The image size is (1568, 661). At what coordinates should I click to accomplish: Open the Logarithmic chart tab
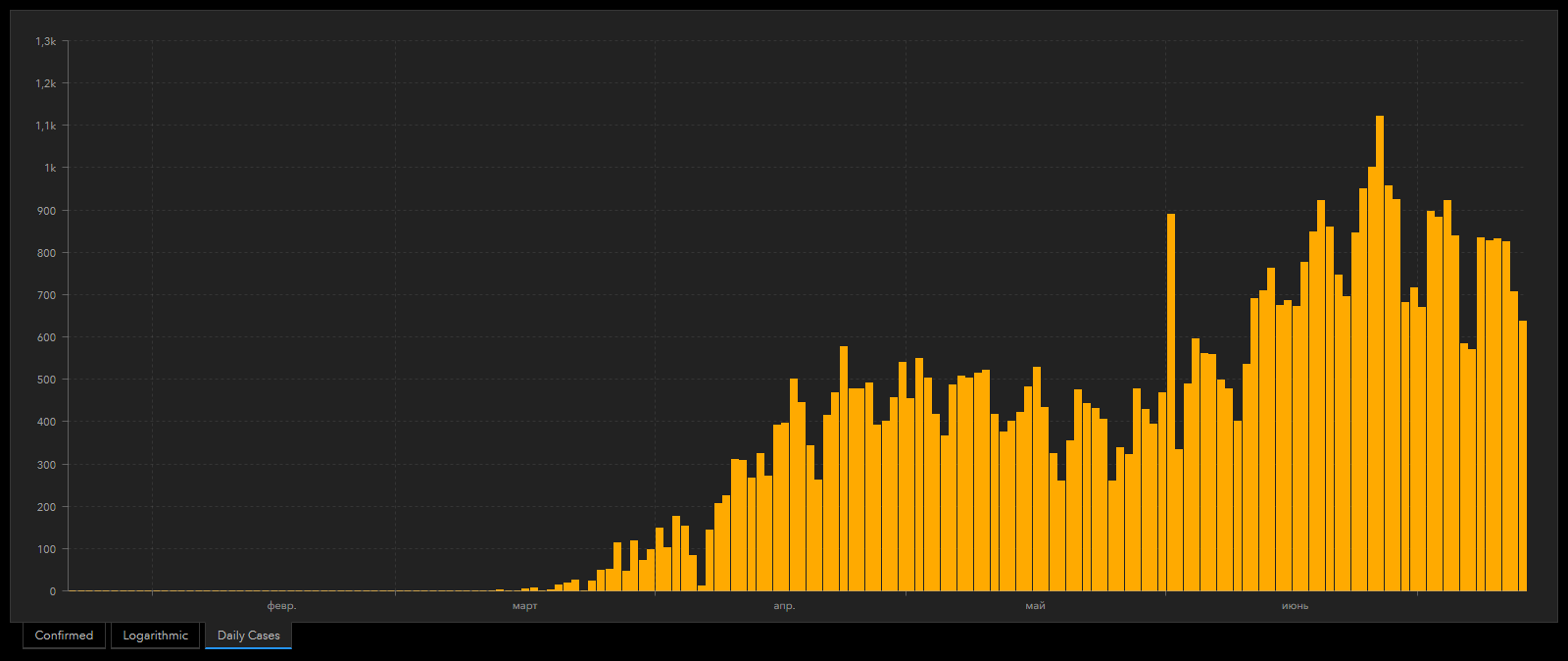pos(155,636)
